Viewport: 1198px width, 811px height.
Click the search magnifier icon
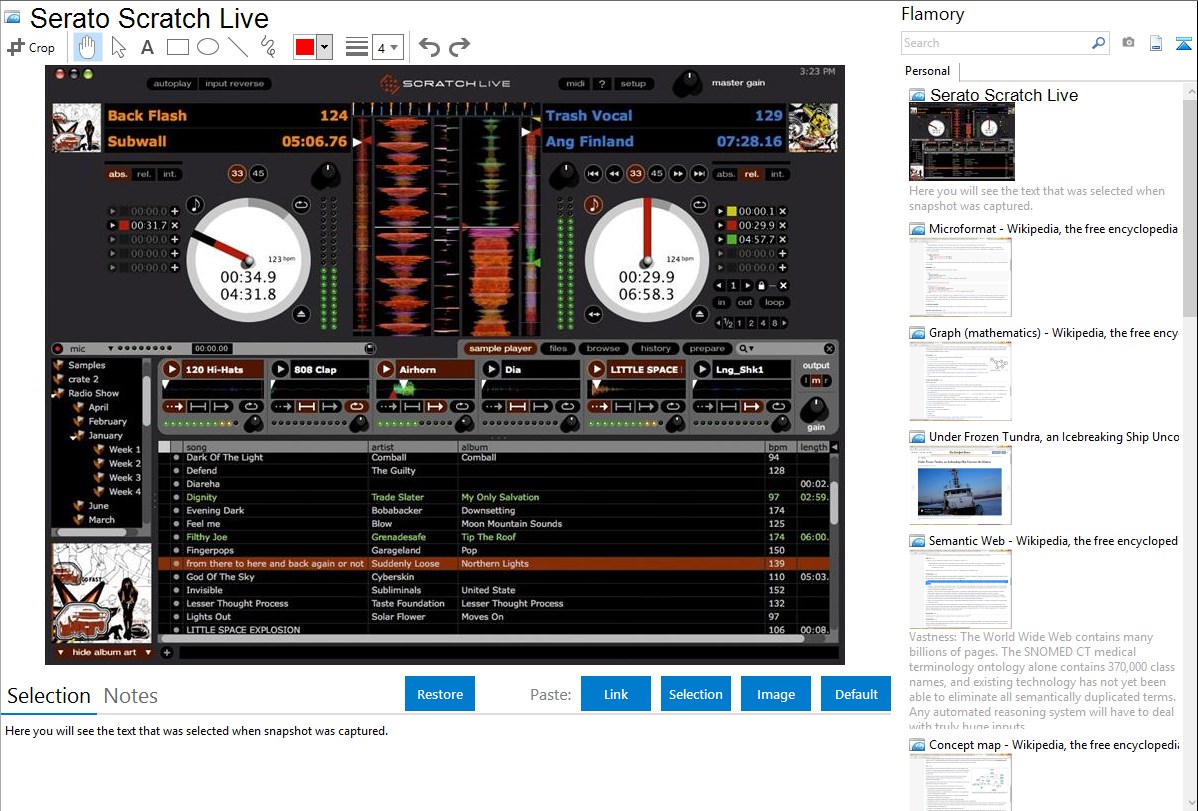pos(1099,43)
